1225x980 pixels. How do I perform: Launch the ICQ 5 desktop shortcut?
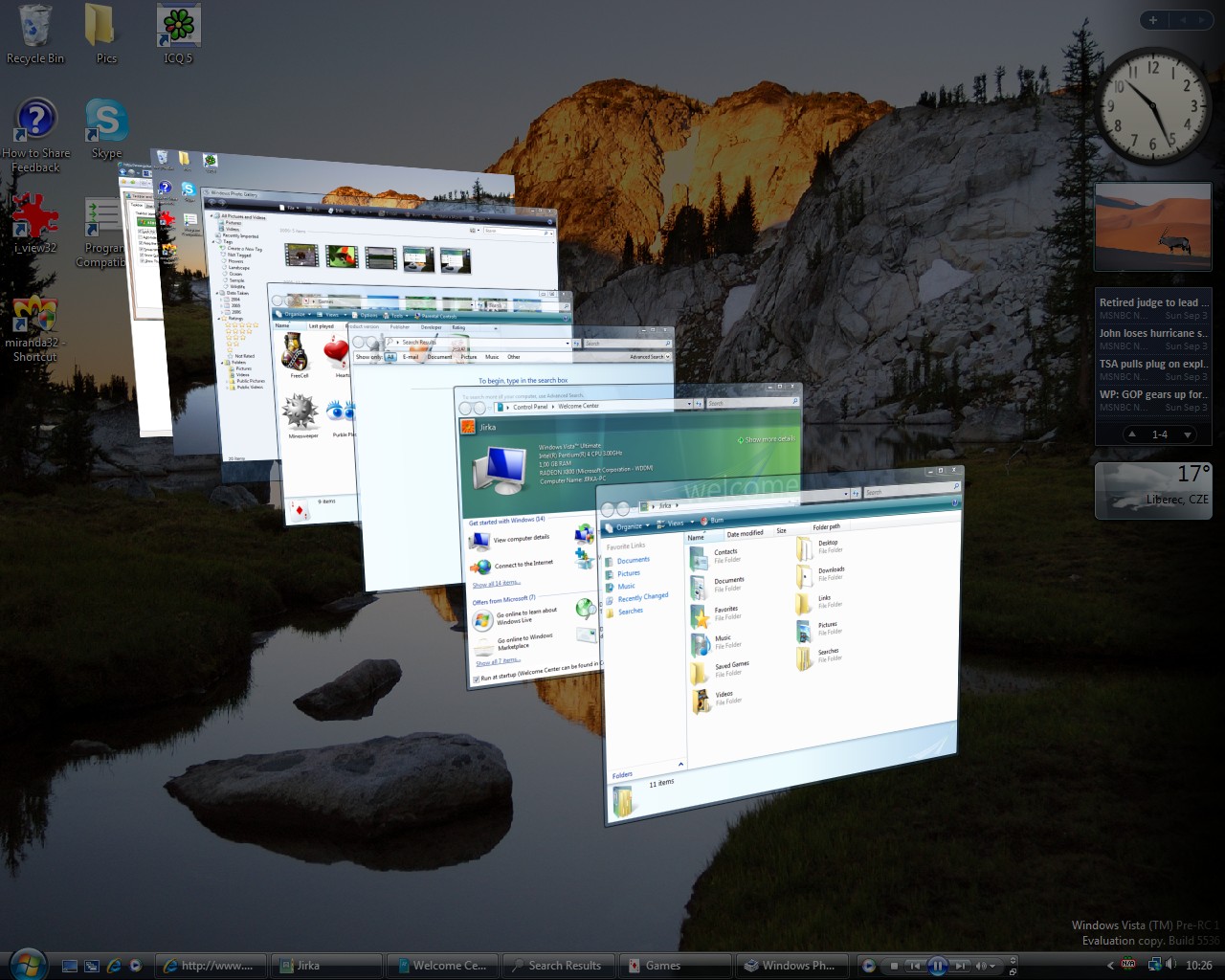tap(178, 34)
